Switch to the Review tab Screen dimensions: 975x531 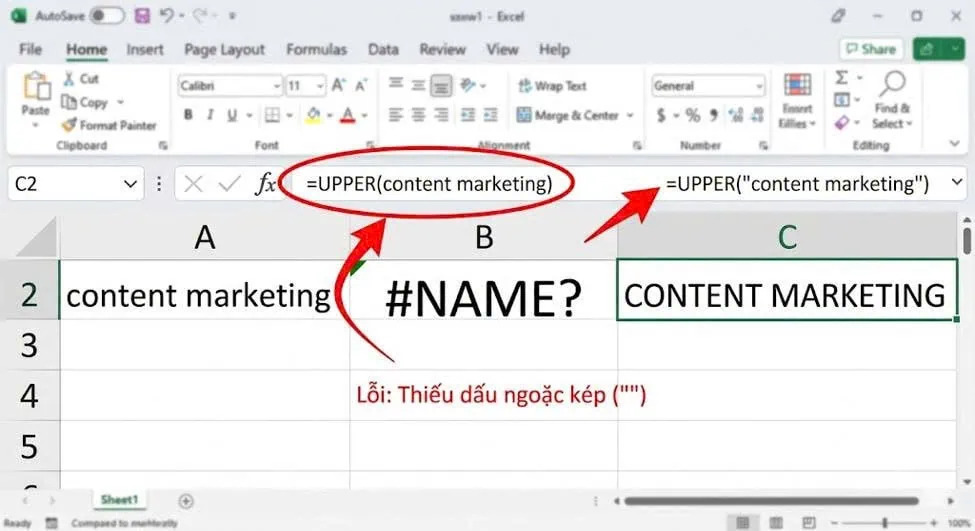(442, 49)
